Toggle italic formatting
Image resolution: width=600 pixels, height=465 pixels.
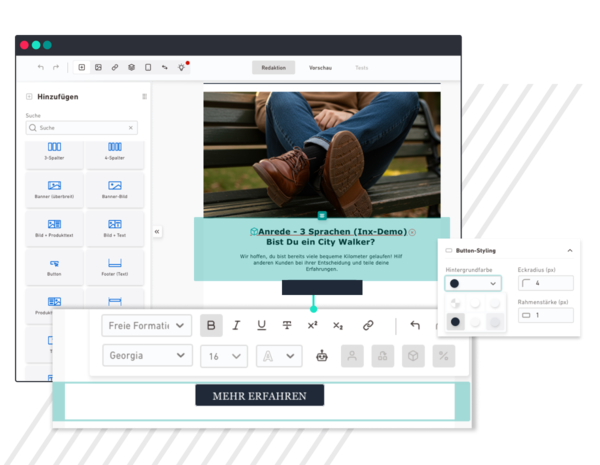[x=236, y=326]
